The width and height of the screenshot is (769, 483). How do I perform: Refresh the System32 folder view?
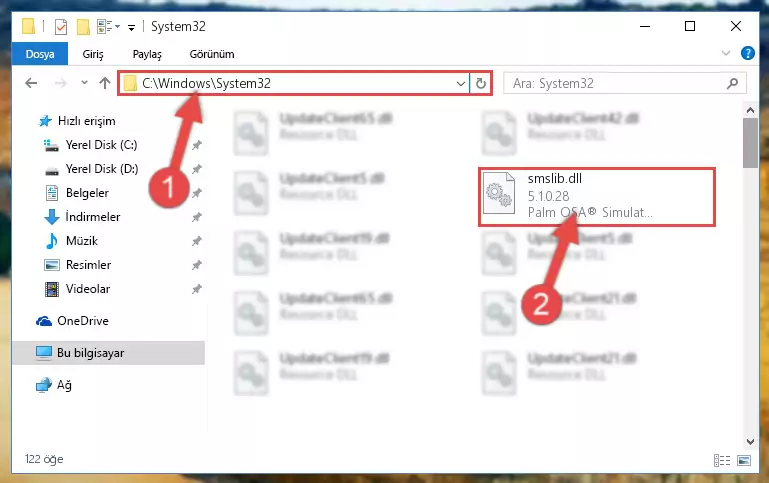[x=481, y=83]
